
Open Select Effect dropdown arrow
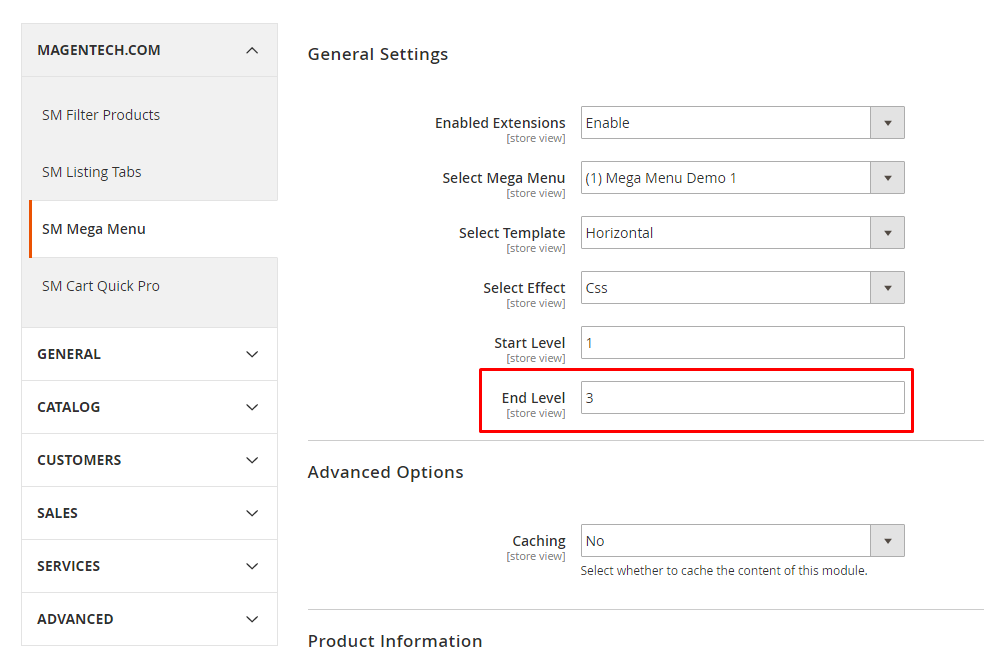coord(887,288)
